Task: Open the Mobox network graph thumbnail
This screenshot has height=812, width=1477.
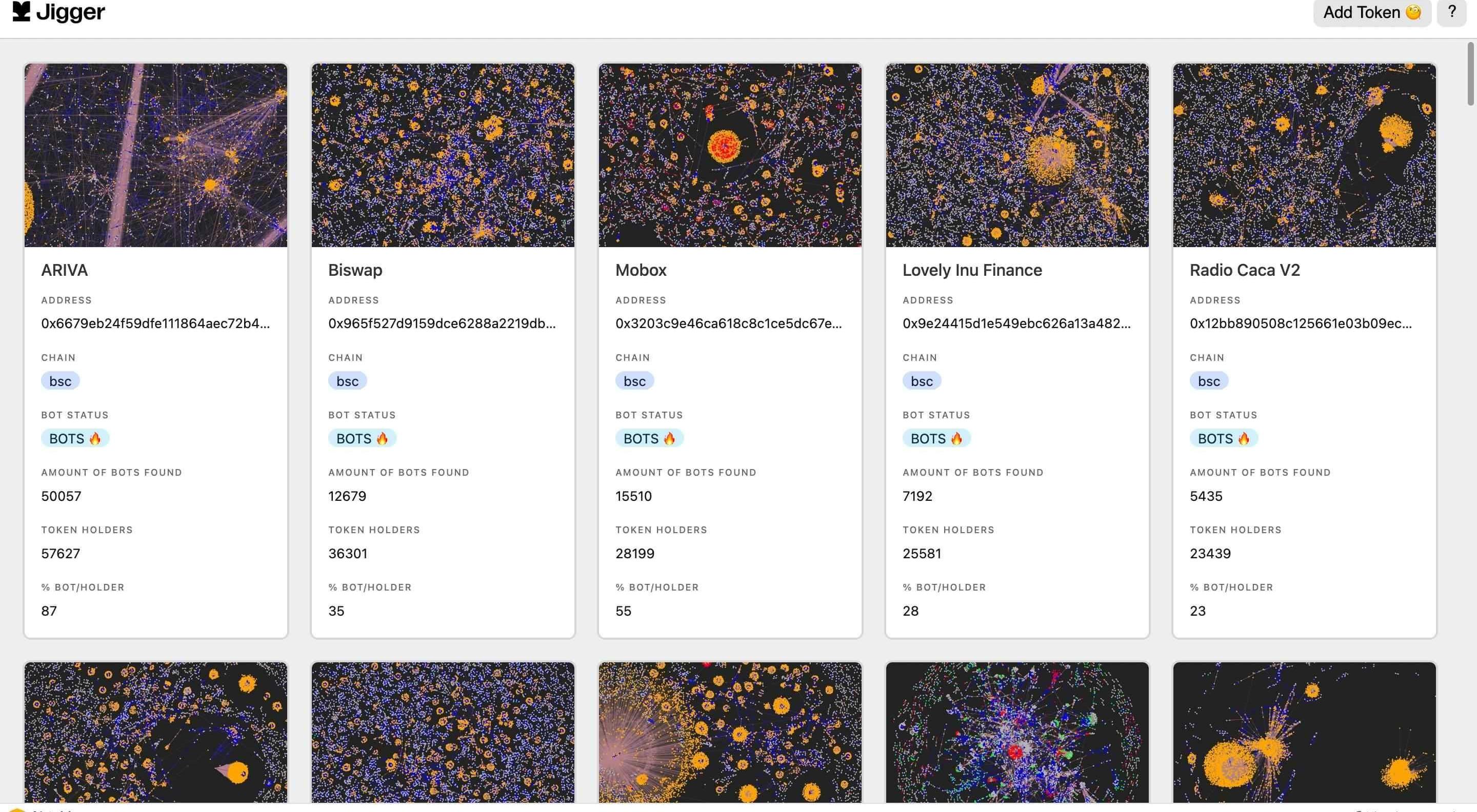Action: pyautogui.click(x=729, y=155)
